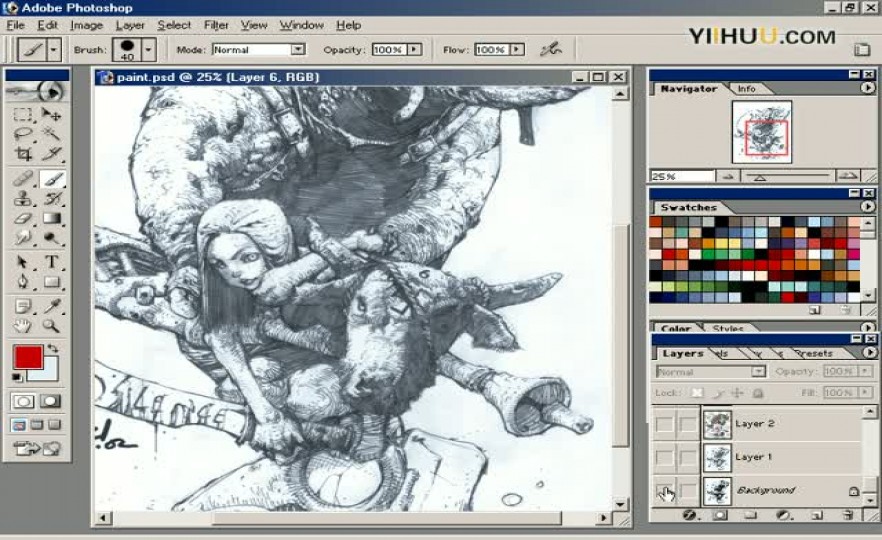Open the Layers panel menu arrow
The image size is (882, 540).
pyautogui.click(x=869, y=353)
